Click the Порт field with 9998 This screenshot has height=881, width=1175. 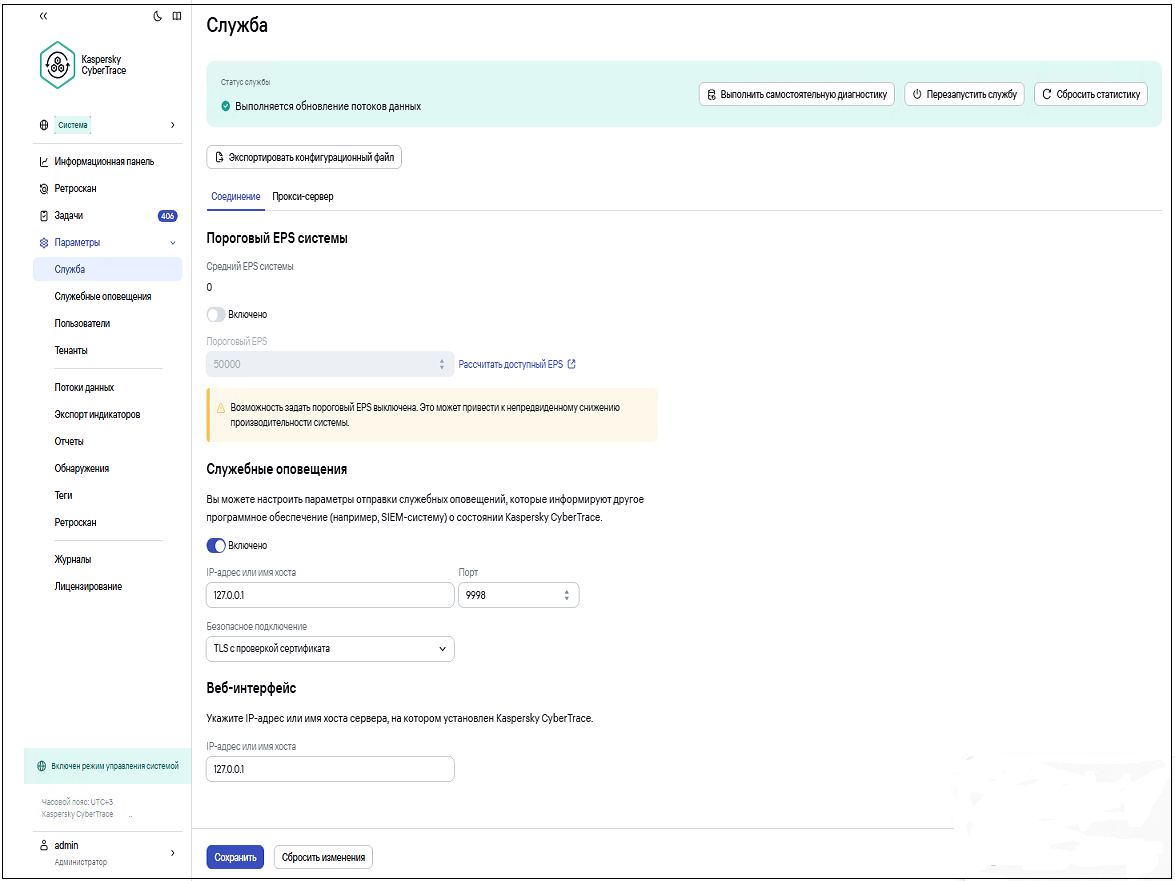(x=519, y=596)
